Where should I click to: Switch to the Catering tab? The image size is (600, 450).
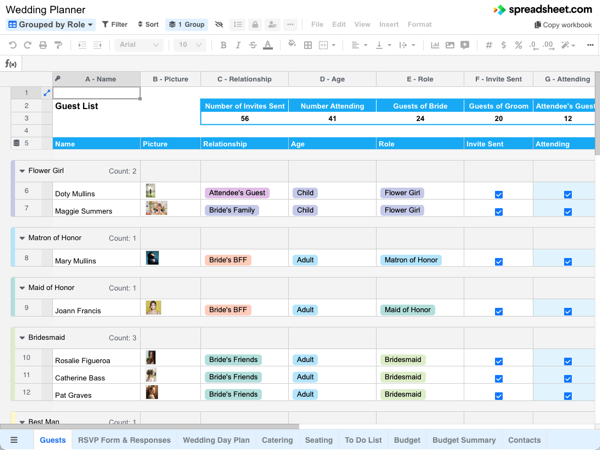tap(277, 440)
